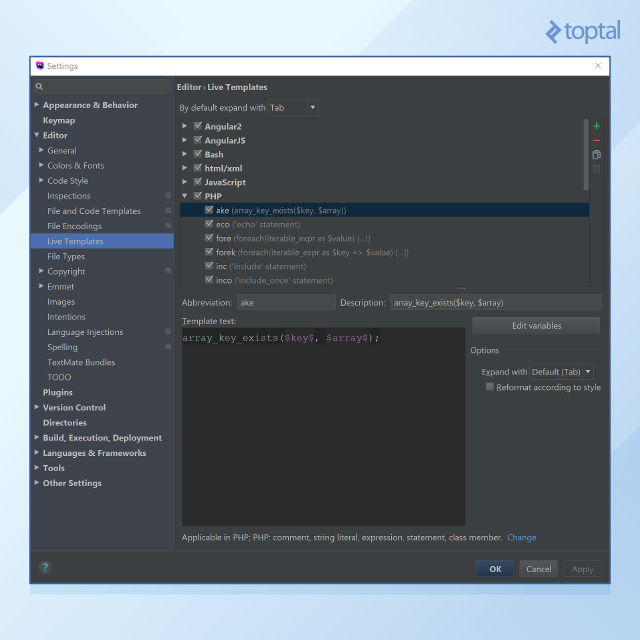Go to Plugins settings
This screenshot has width=640, height=640.
58,392
